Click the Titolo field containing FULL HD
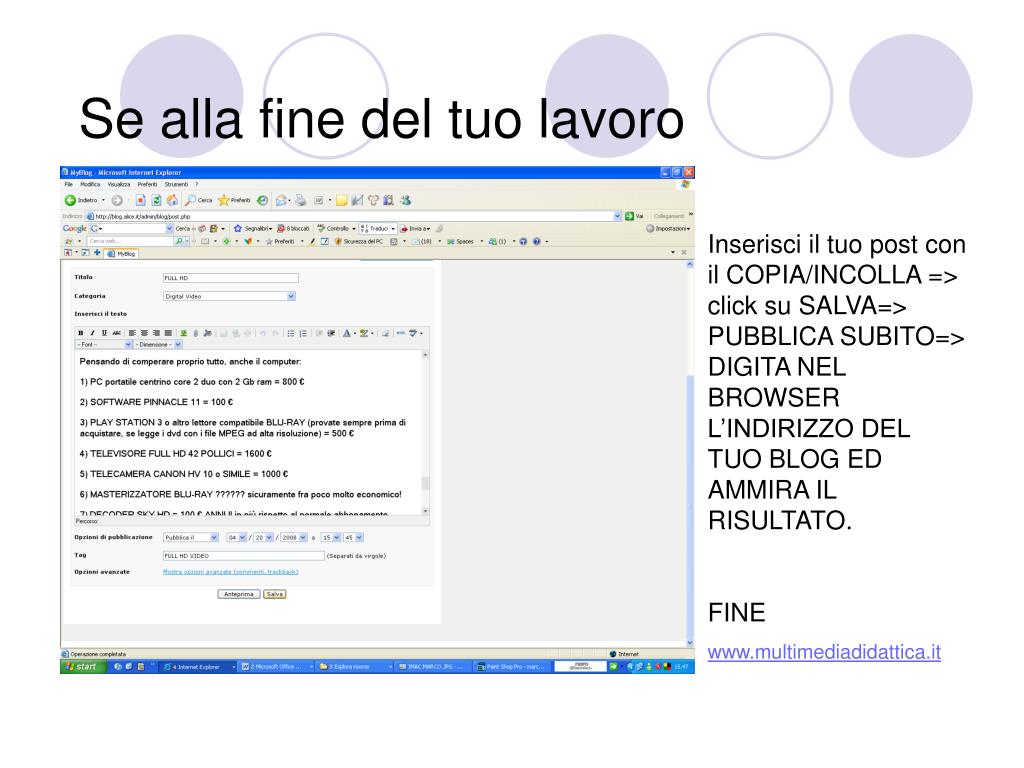1024x768 pixels. point(231,278)
